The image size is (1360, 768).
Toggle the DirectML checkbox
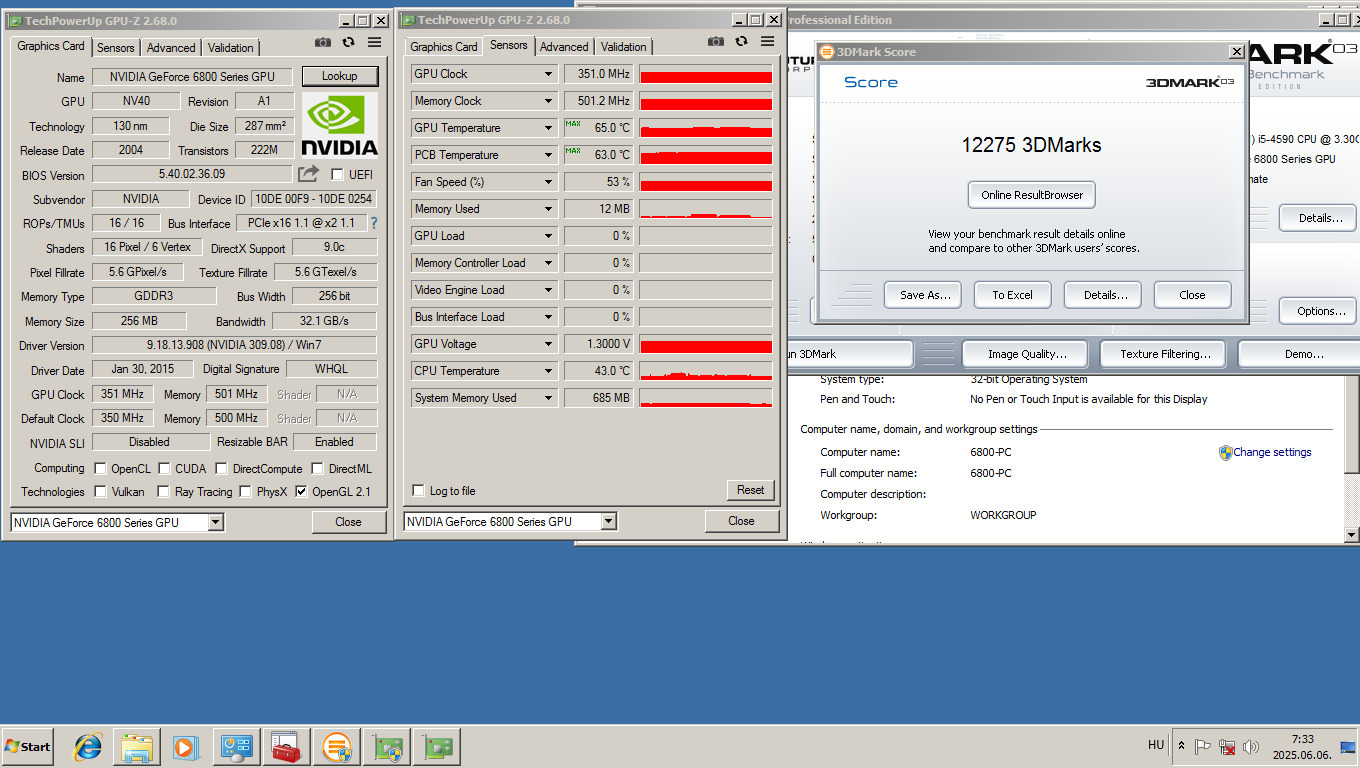coord(317,468)
